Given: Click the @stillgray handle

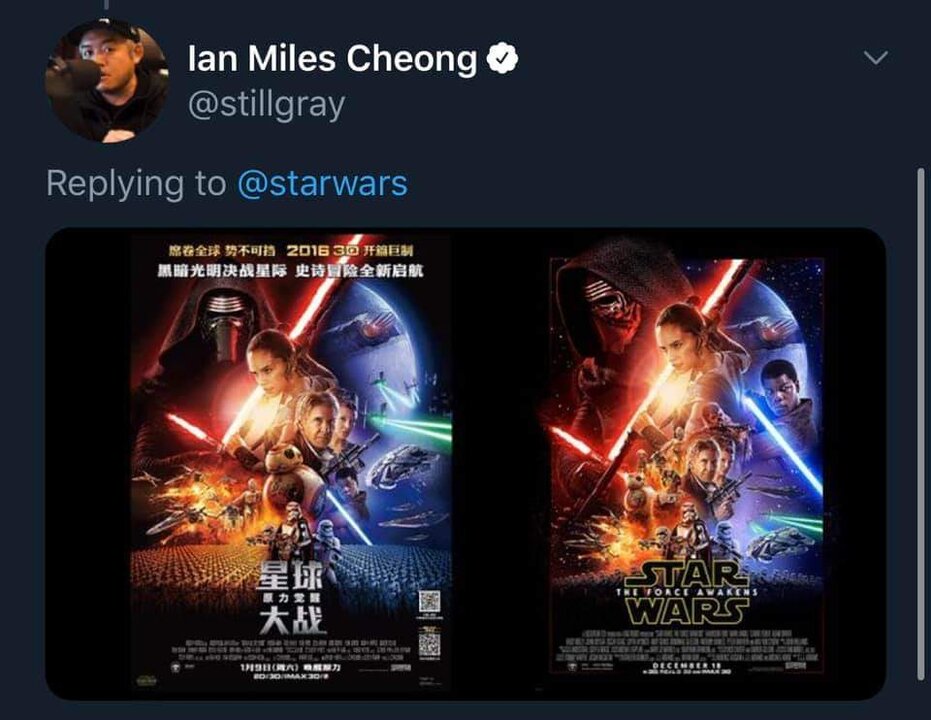Looking at the screenshot, I should tap(267, 105).
